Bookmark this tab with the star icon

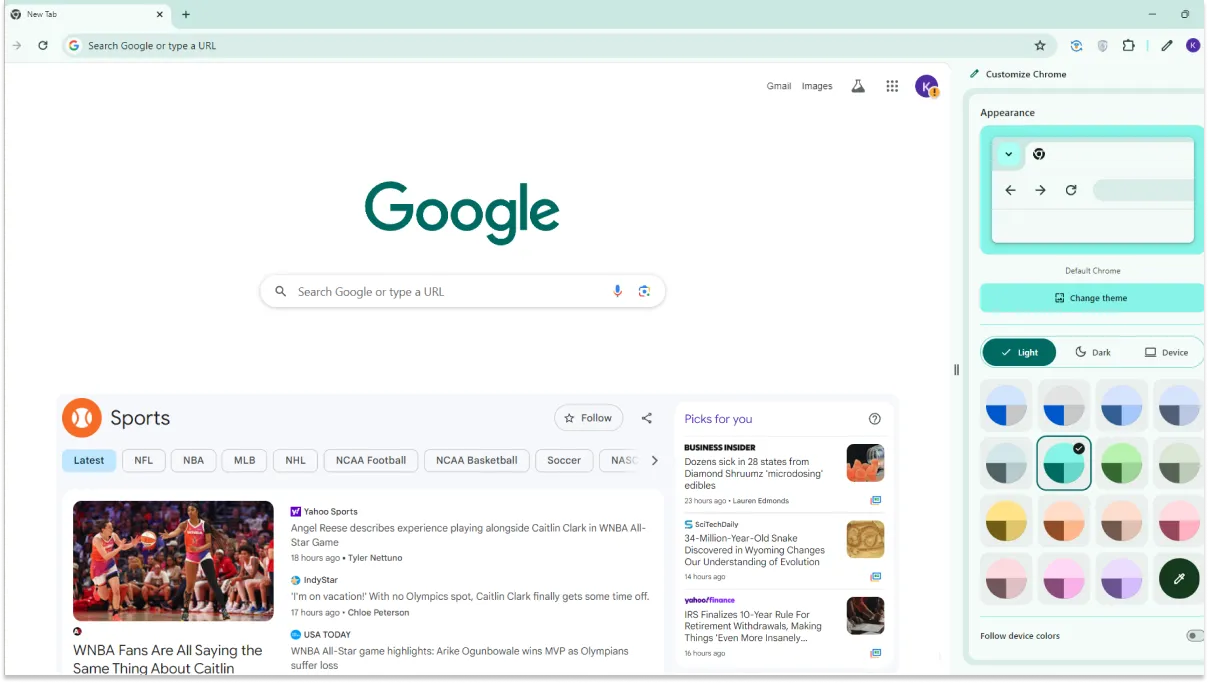[x=1040, y=45]
